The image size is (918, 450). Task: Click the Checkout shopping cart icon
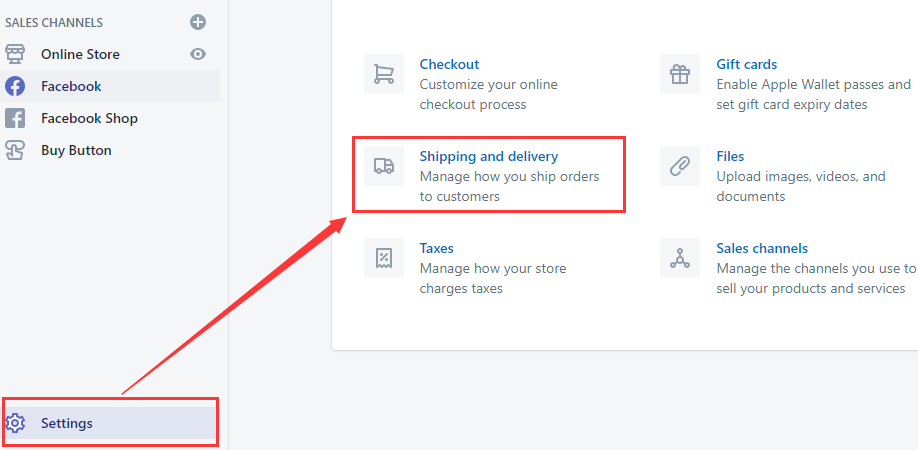[x=383, y=74]
